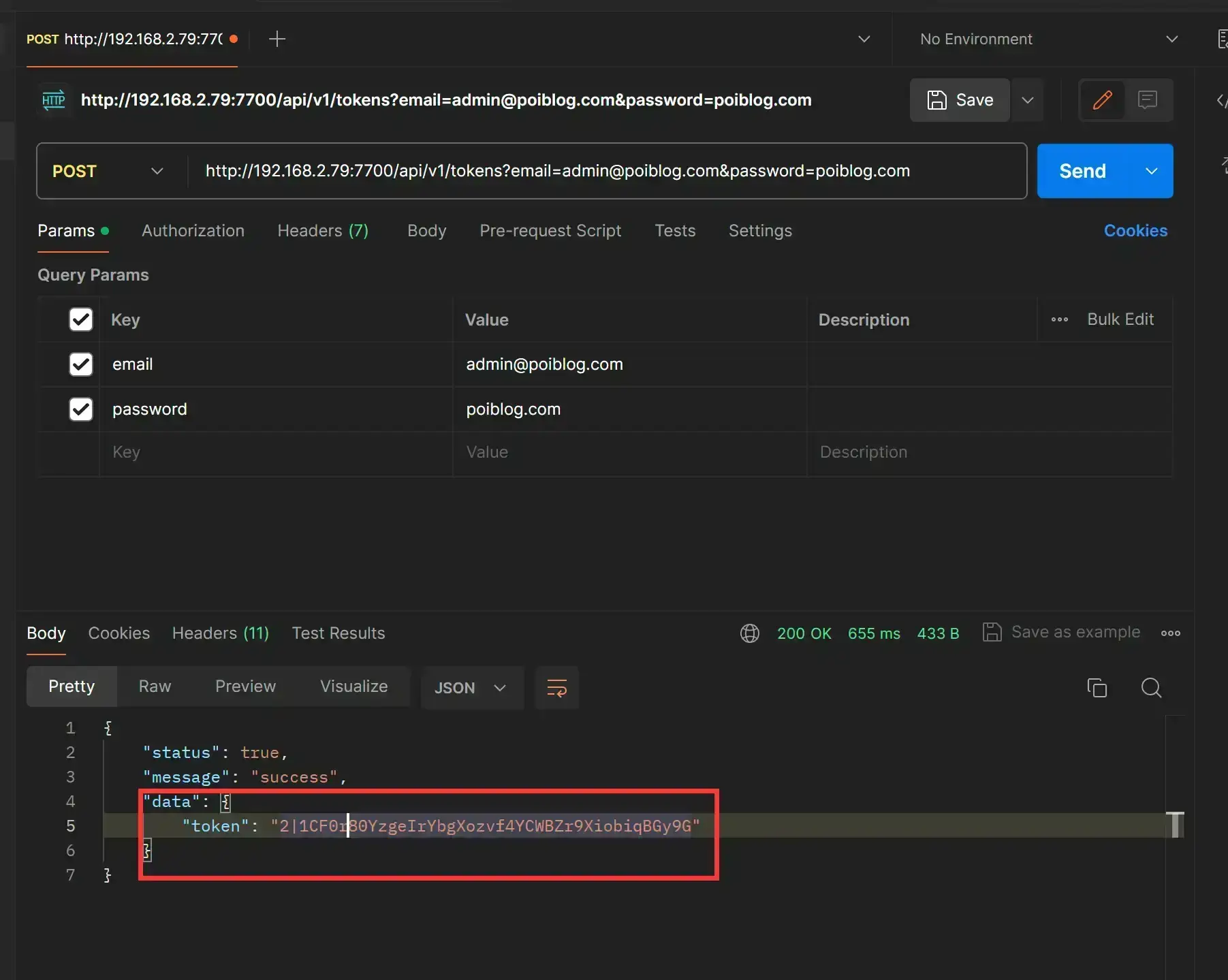Viewport: 1228px width, 980px height.
Task: Collapse the data object fold bracket
Action: click(225, 802)
